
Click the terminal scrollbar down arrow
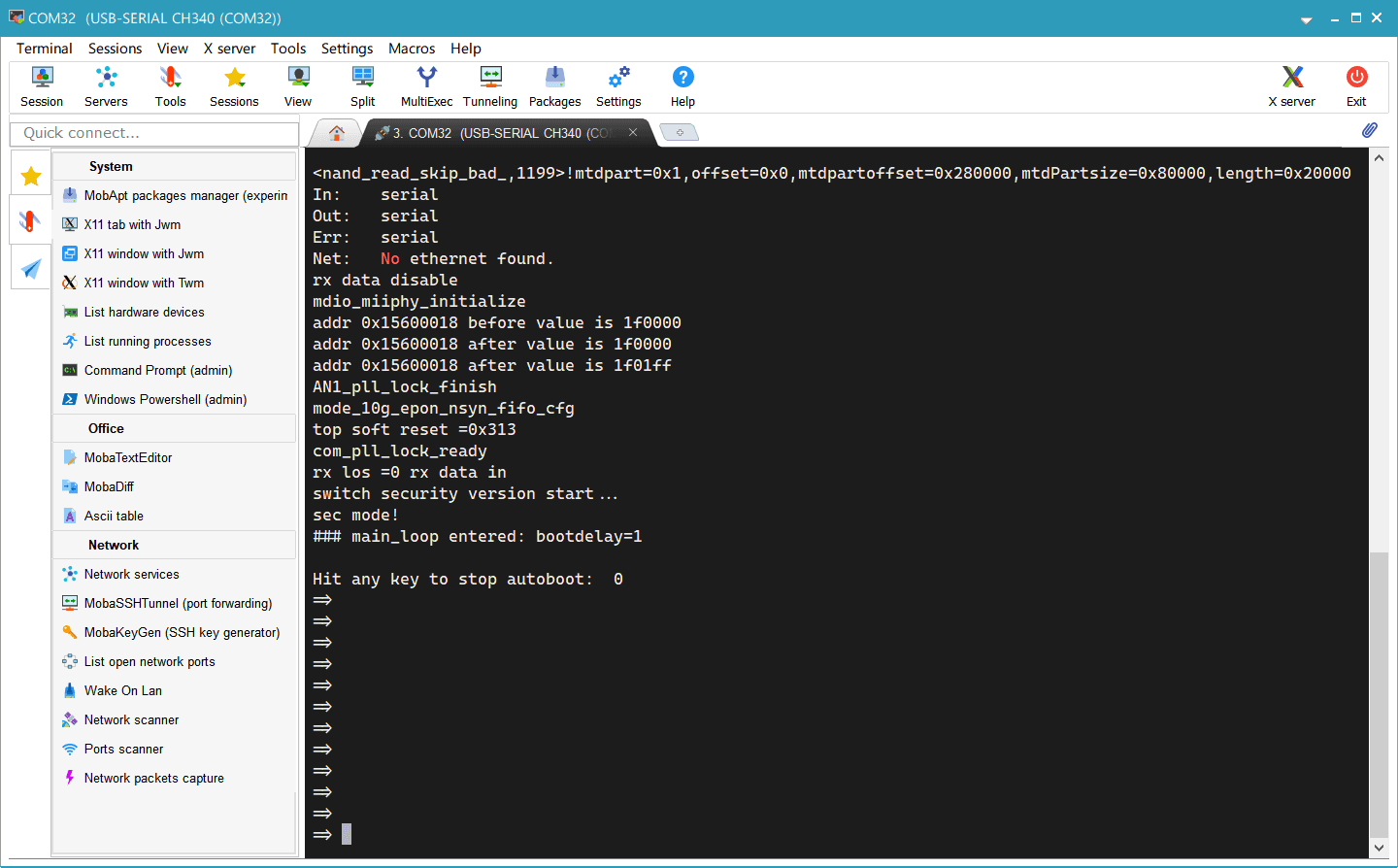1379,849
